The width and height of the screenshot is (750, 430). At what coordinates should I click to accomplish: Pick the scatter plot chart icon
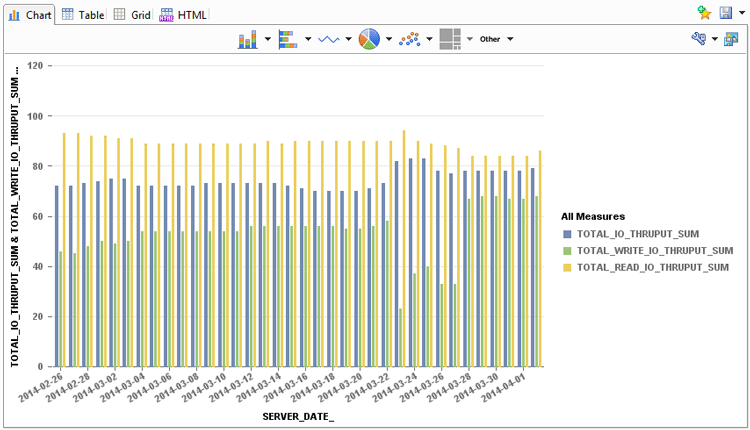click(x=409, y=39)
